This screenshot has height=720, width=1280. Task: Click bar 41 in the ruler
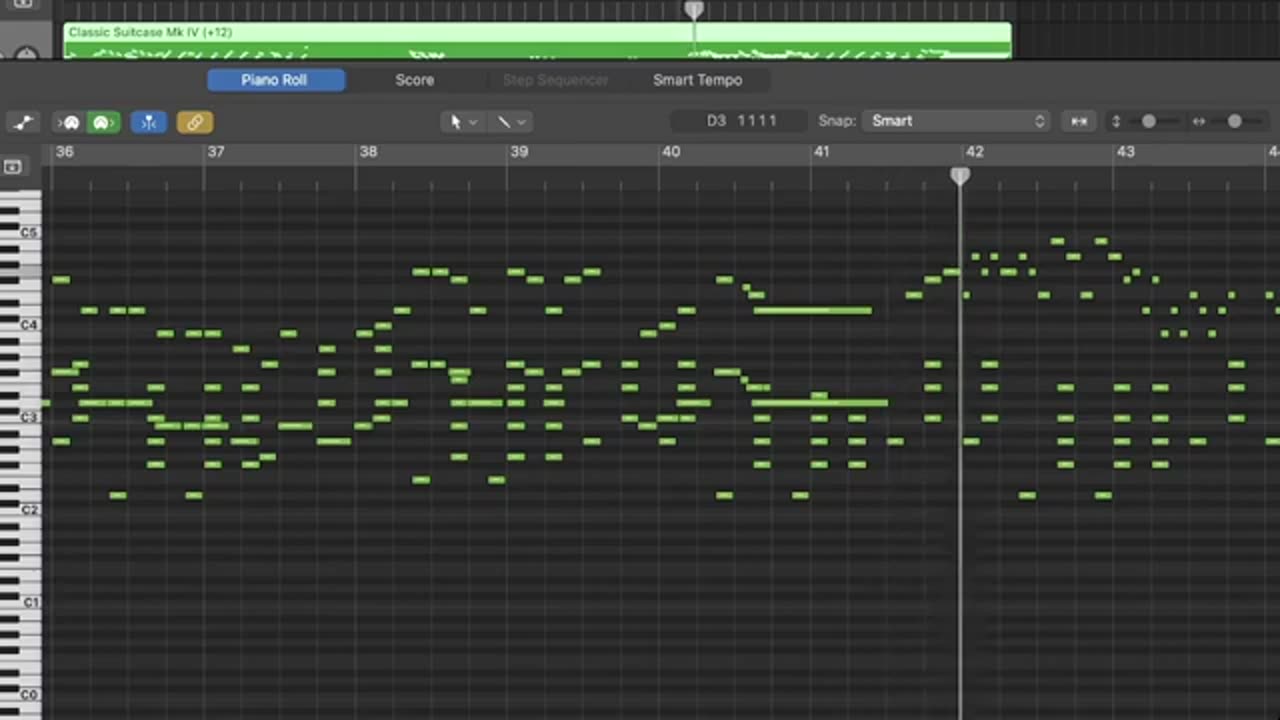[821, 152]
